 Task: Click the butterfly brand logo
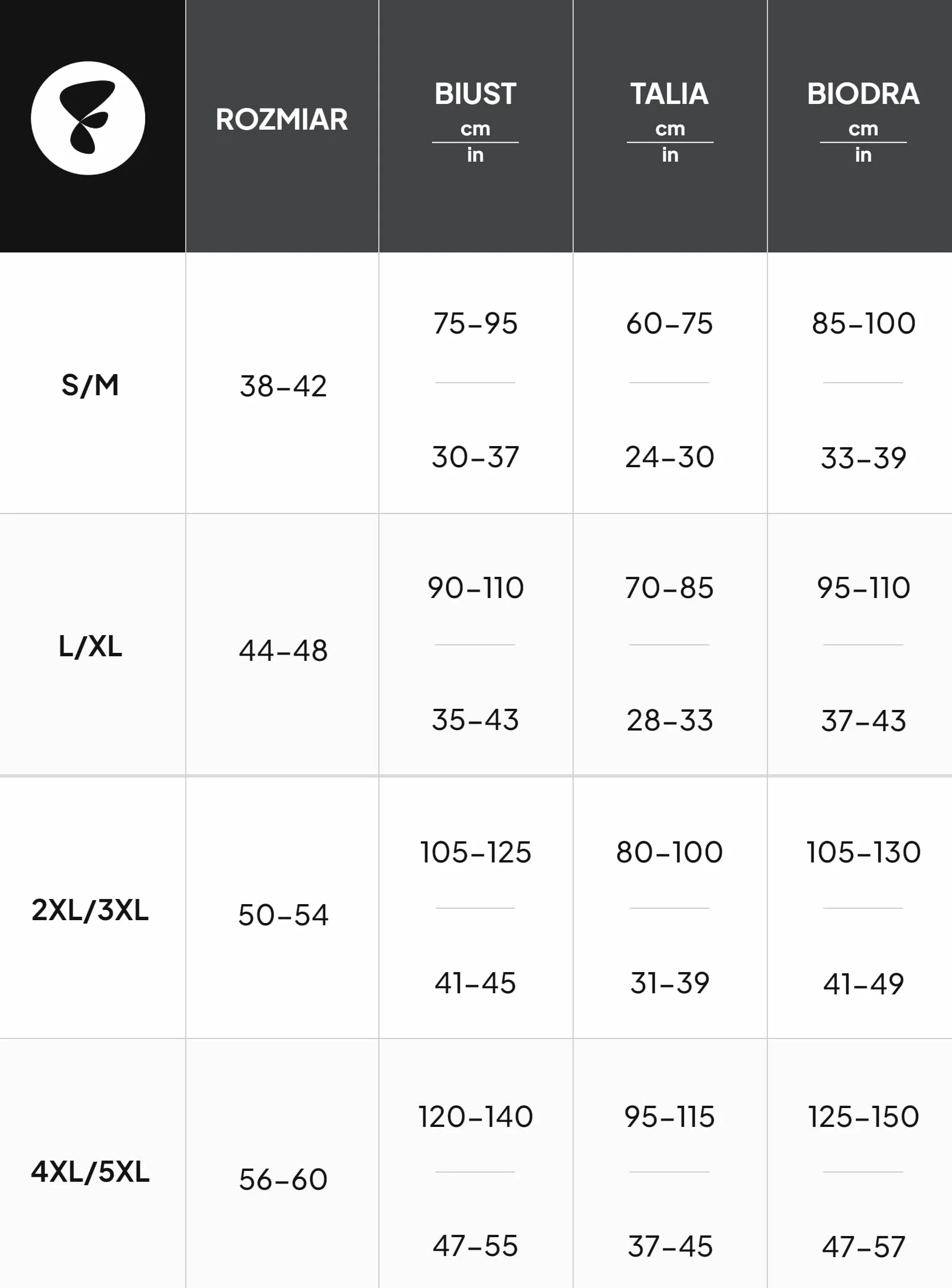[88, 118]
